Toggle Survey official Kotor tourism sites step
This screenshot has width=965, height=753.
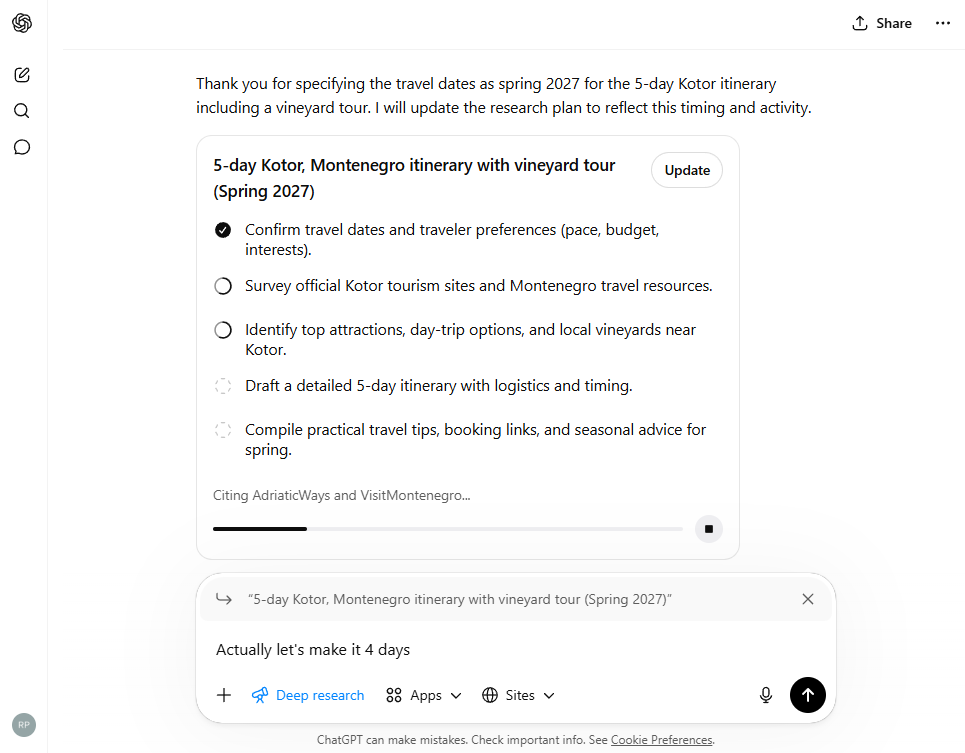(x=223, y=286)
